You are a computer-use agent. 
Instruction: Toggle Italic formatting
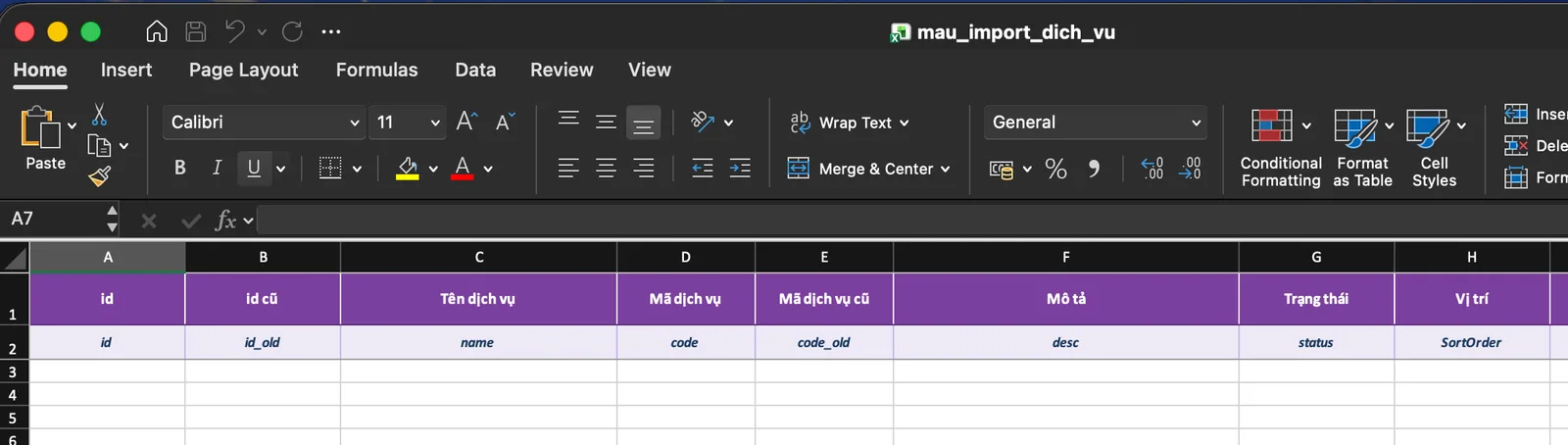(x=217, y=168)
